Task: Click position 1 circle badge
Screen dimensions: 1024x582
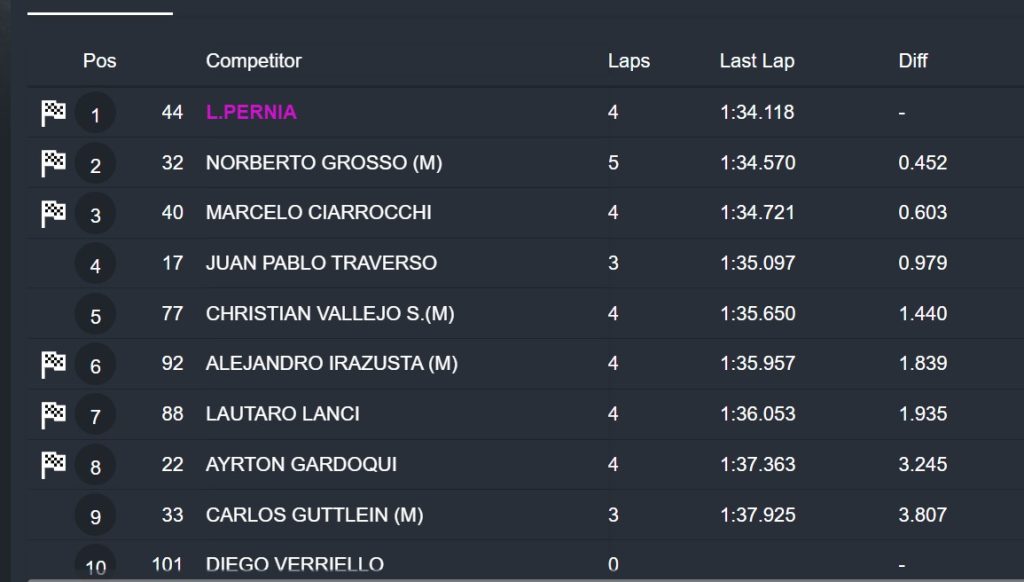Action: pyautogui.click(x=95, y=113)
